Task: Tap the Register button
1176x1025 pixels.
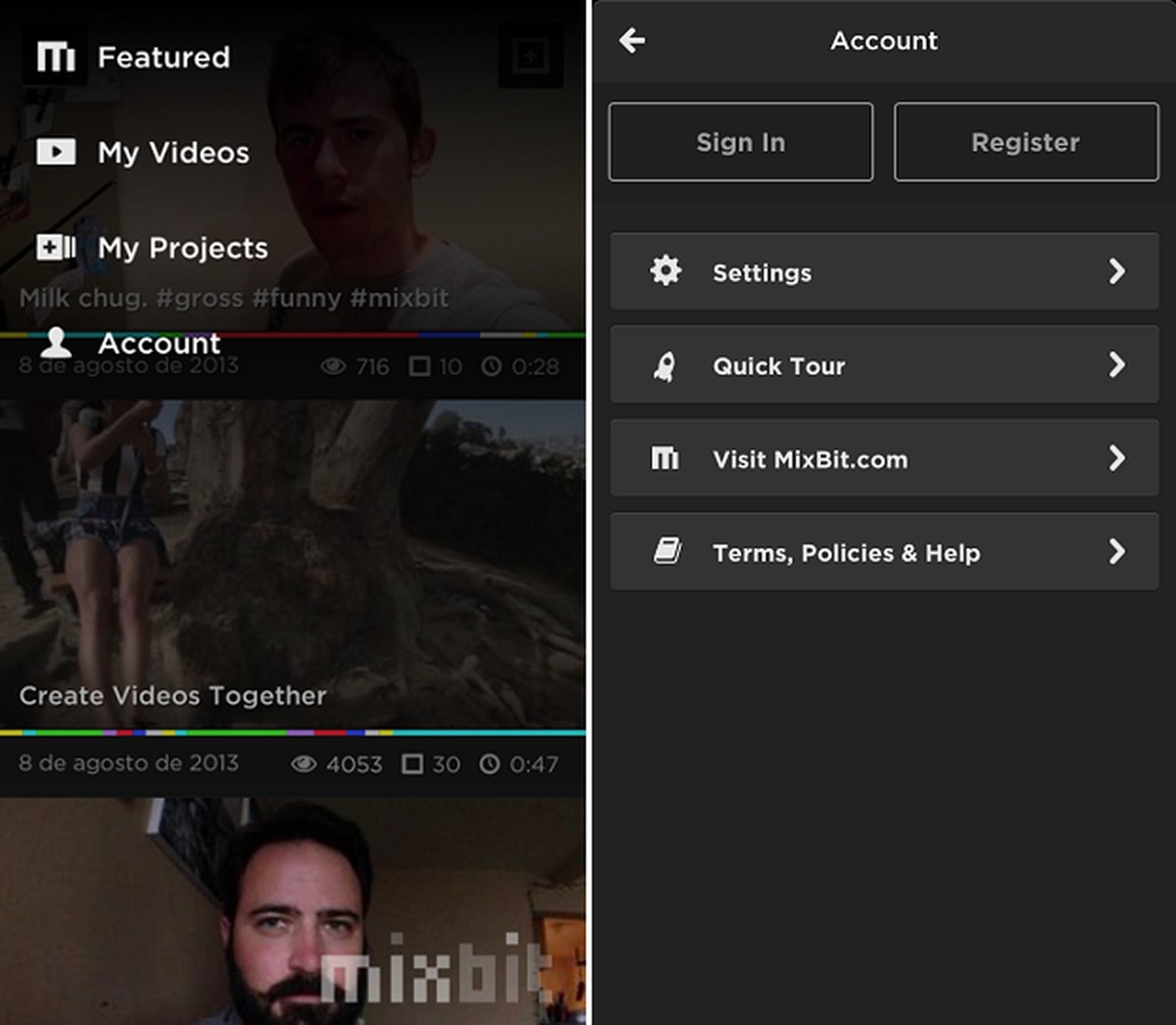Action: [1026, 142]
